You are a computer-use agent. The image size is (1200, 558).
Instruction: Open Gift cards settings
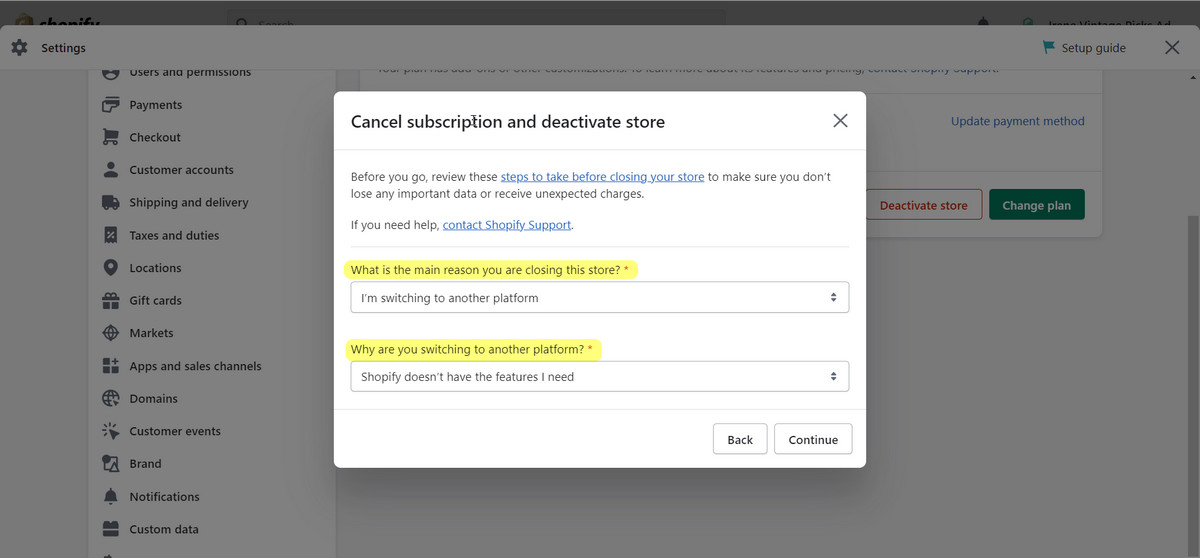pyautogui.click(x=155, y=300)
